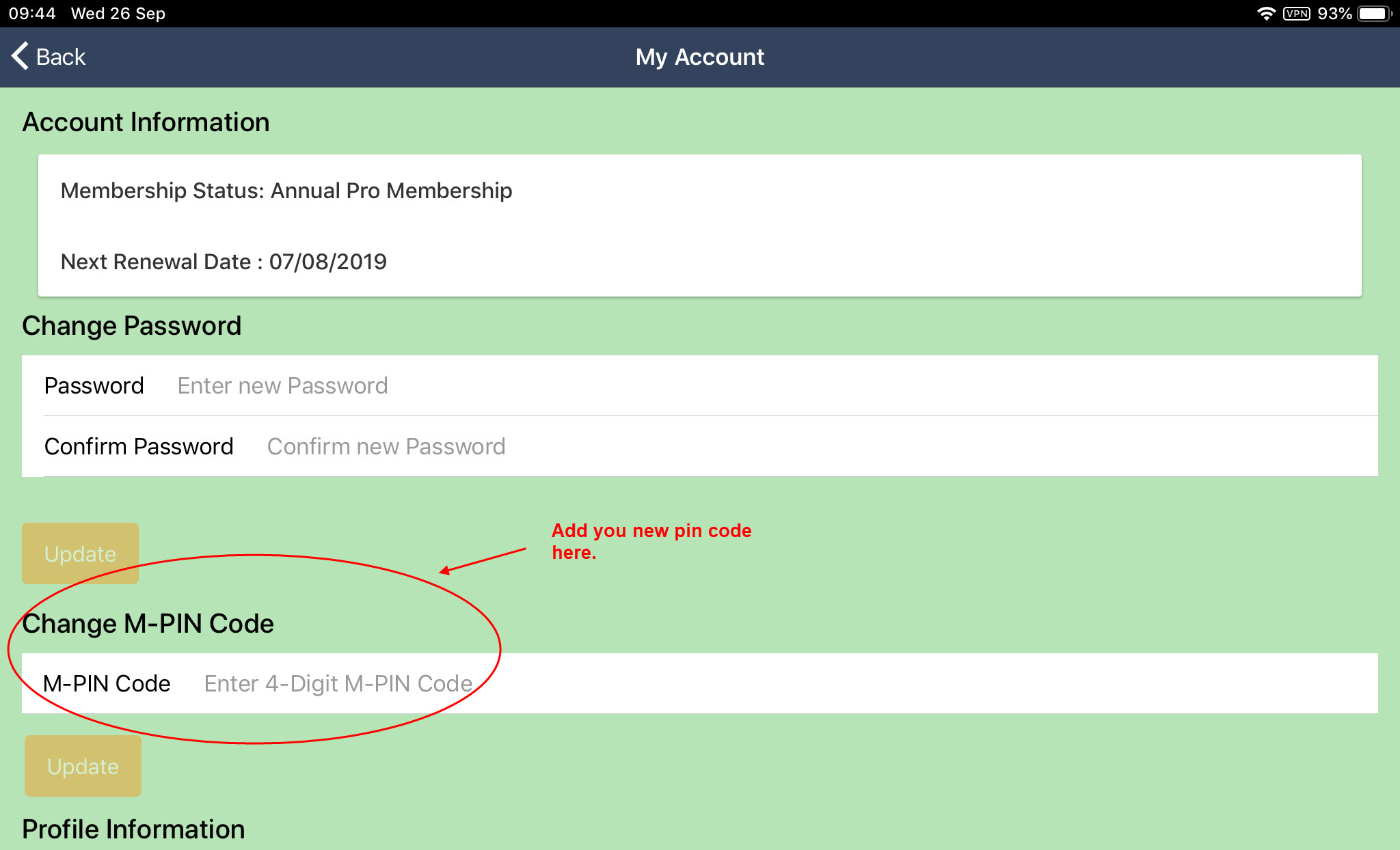Tap the Back chevron icon
The image size is (1400, 850).
(20, 56)
